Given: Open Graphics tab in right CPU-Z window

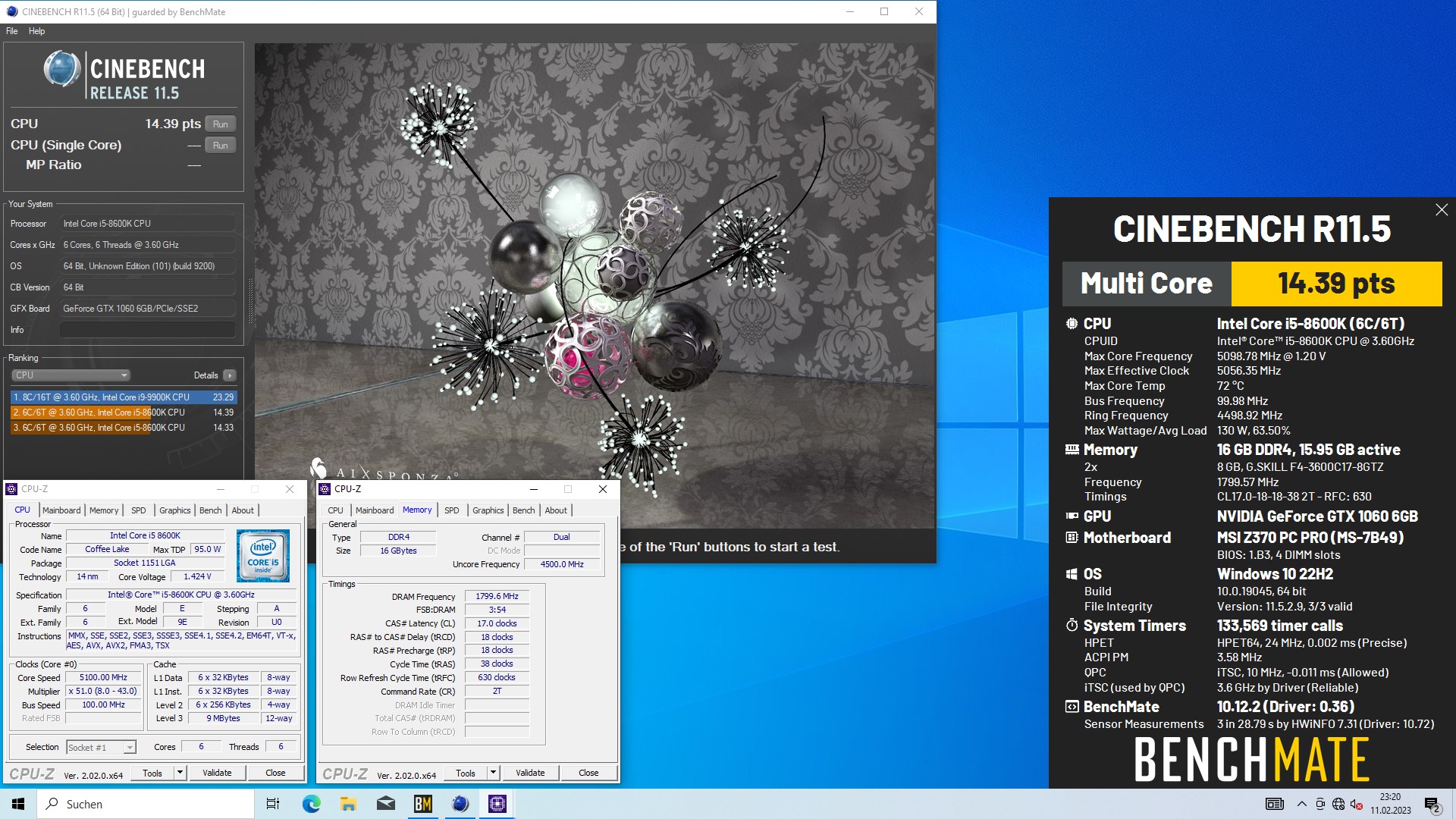Looking at the screenshot, I should 488,510.
